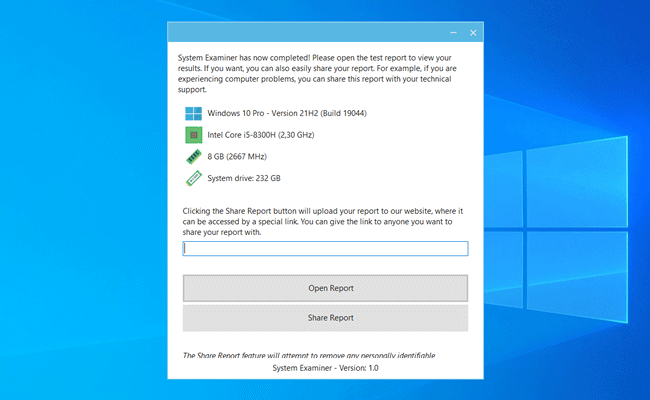
Task: Select the Intel Core i5-8300H text
Action: (x=261, y=135)
